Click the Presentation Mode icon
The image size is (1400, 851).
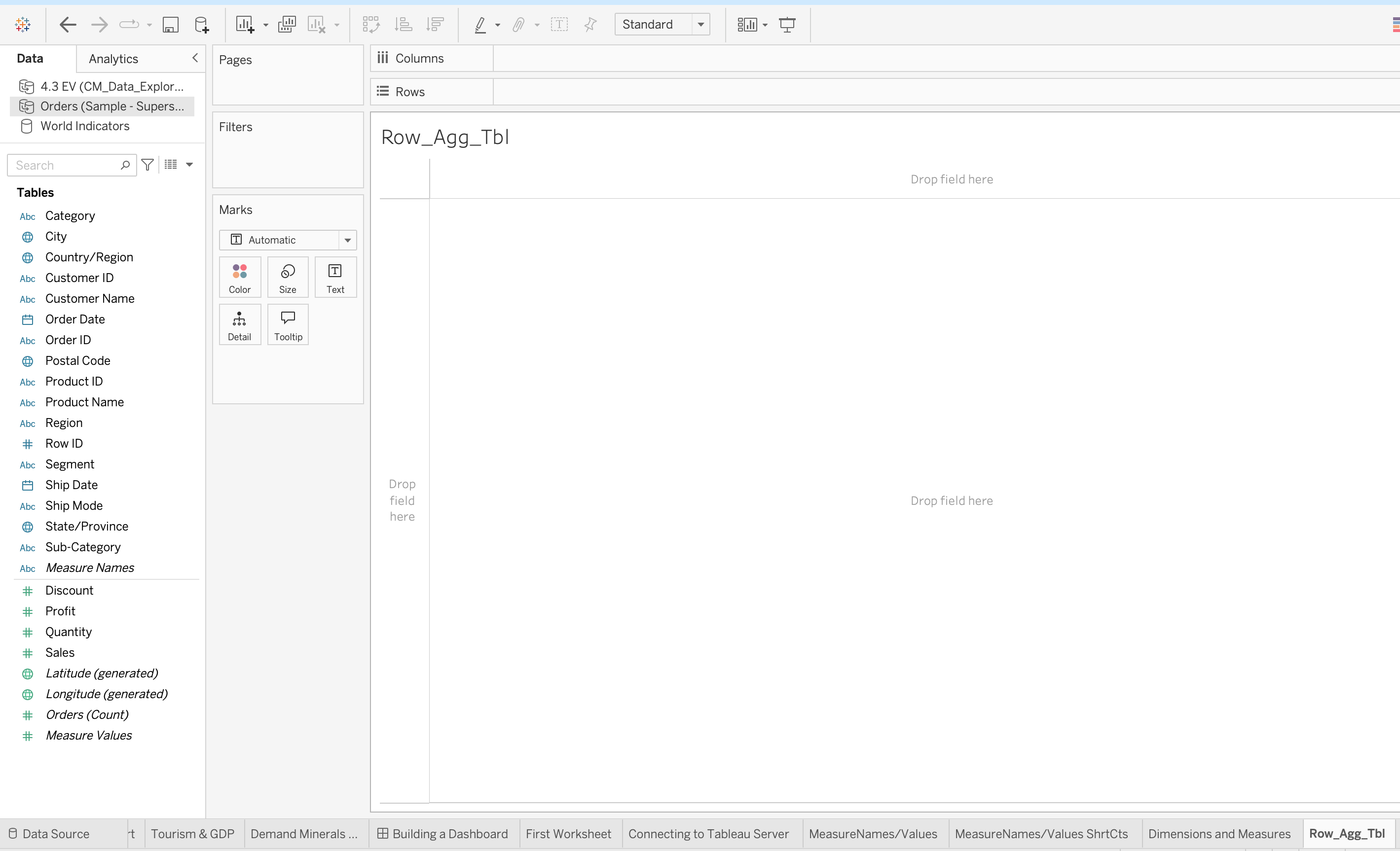pos(787,25)
